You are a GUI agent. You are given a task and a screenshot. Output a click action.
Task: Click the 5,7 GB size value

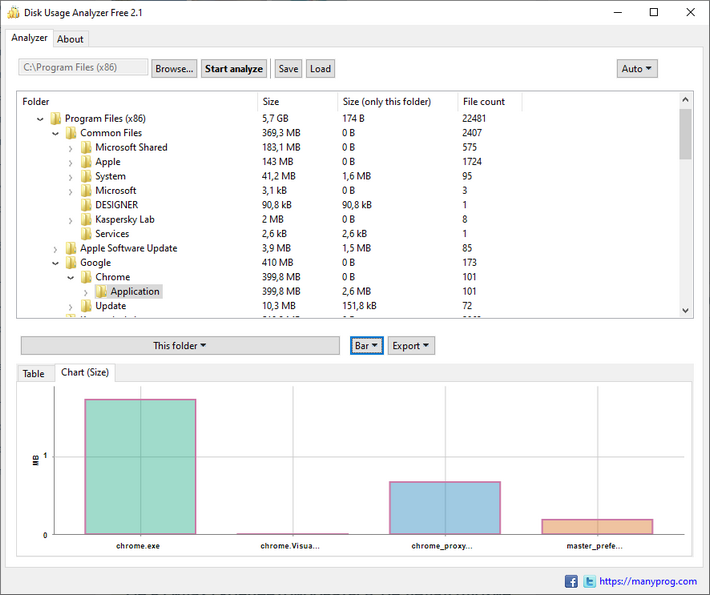pyautogui.click(x=275, y=119)
